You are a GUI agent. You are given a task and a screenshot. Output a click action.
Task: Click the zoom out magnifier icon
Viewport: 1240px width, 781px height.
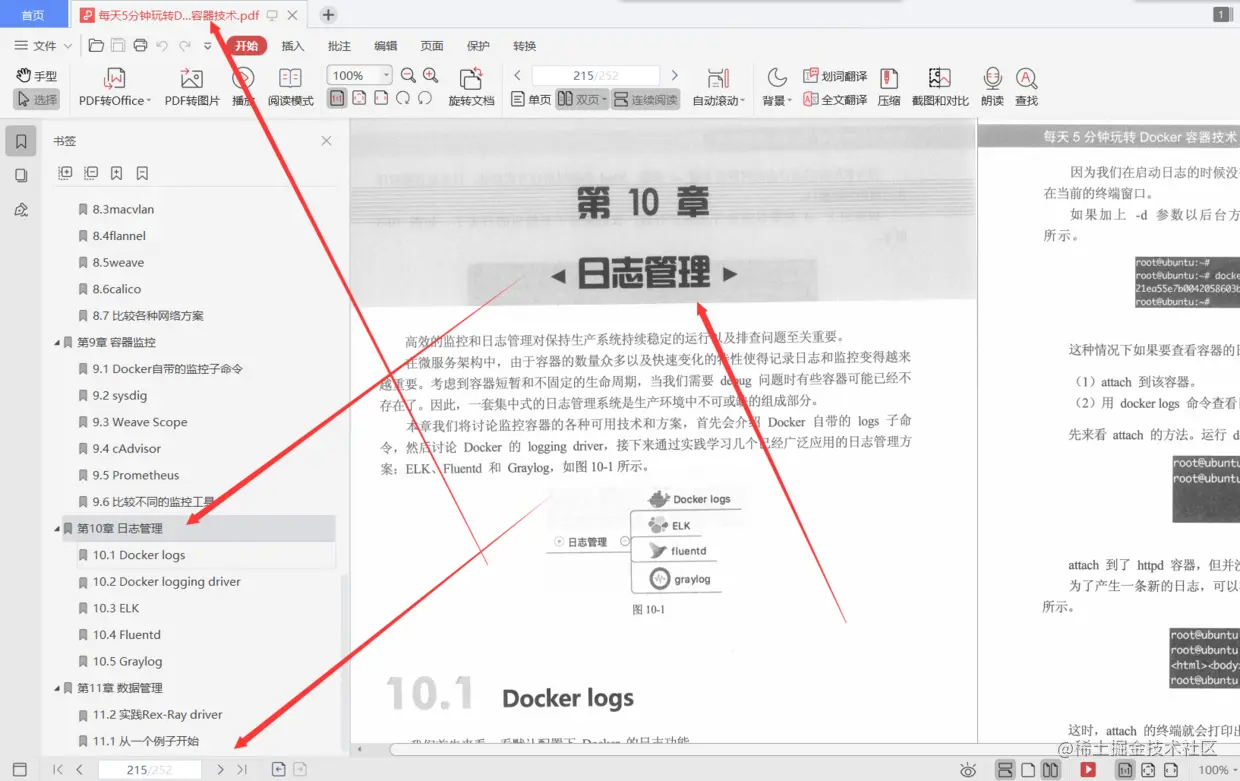click(x=408, y=75)
